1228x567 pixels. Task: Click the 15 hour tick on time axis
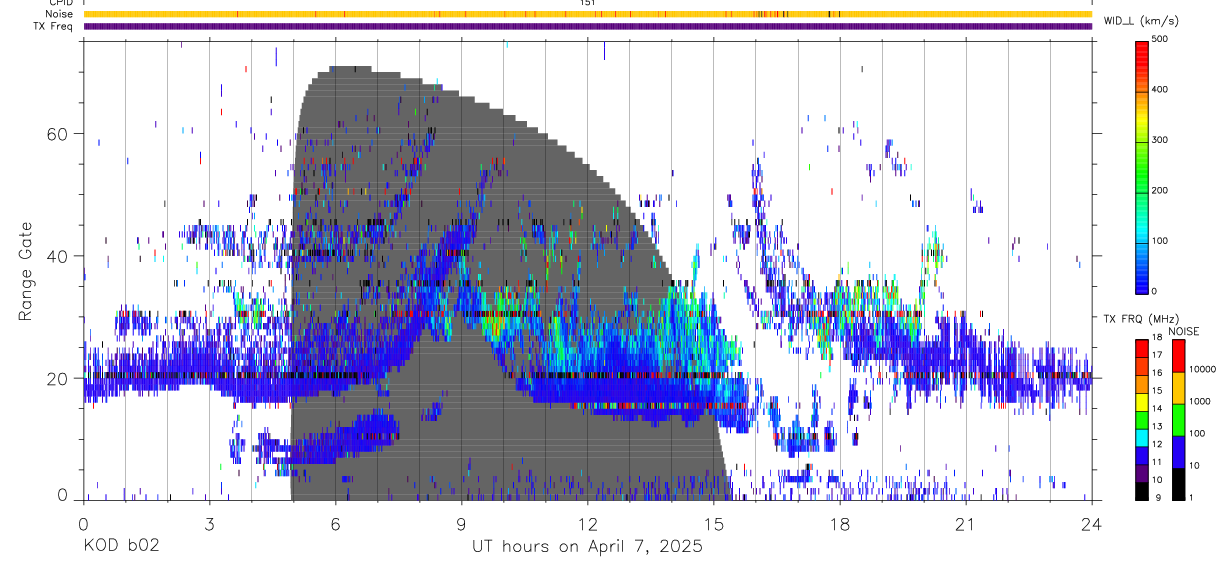click(714, 523)
